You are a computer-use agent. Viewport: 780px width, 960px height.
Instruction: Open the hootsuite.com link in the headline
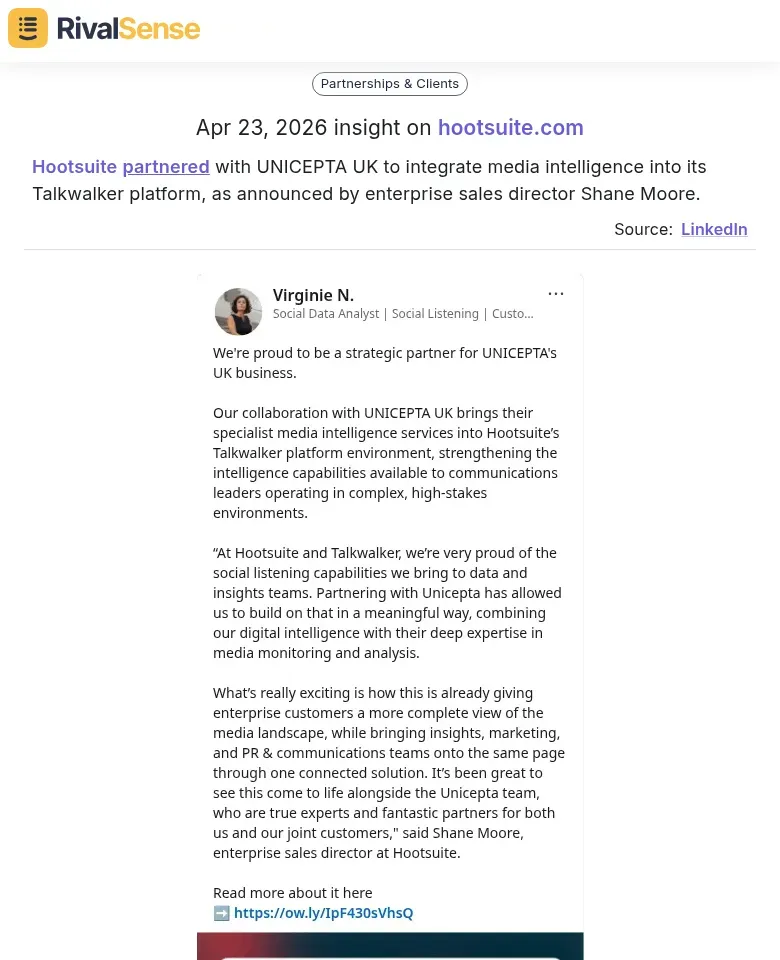click(510, 127)
